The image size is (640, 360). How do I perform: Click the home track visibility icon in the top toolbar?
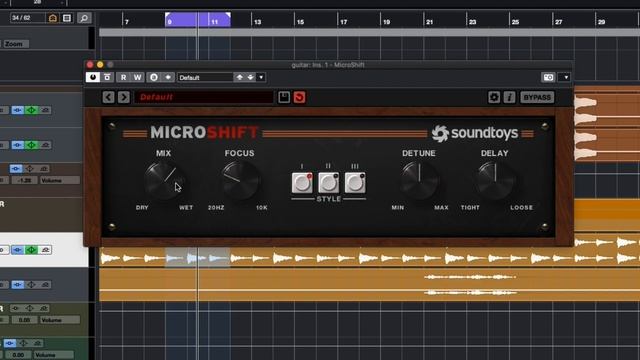click(53, 18)
